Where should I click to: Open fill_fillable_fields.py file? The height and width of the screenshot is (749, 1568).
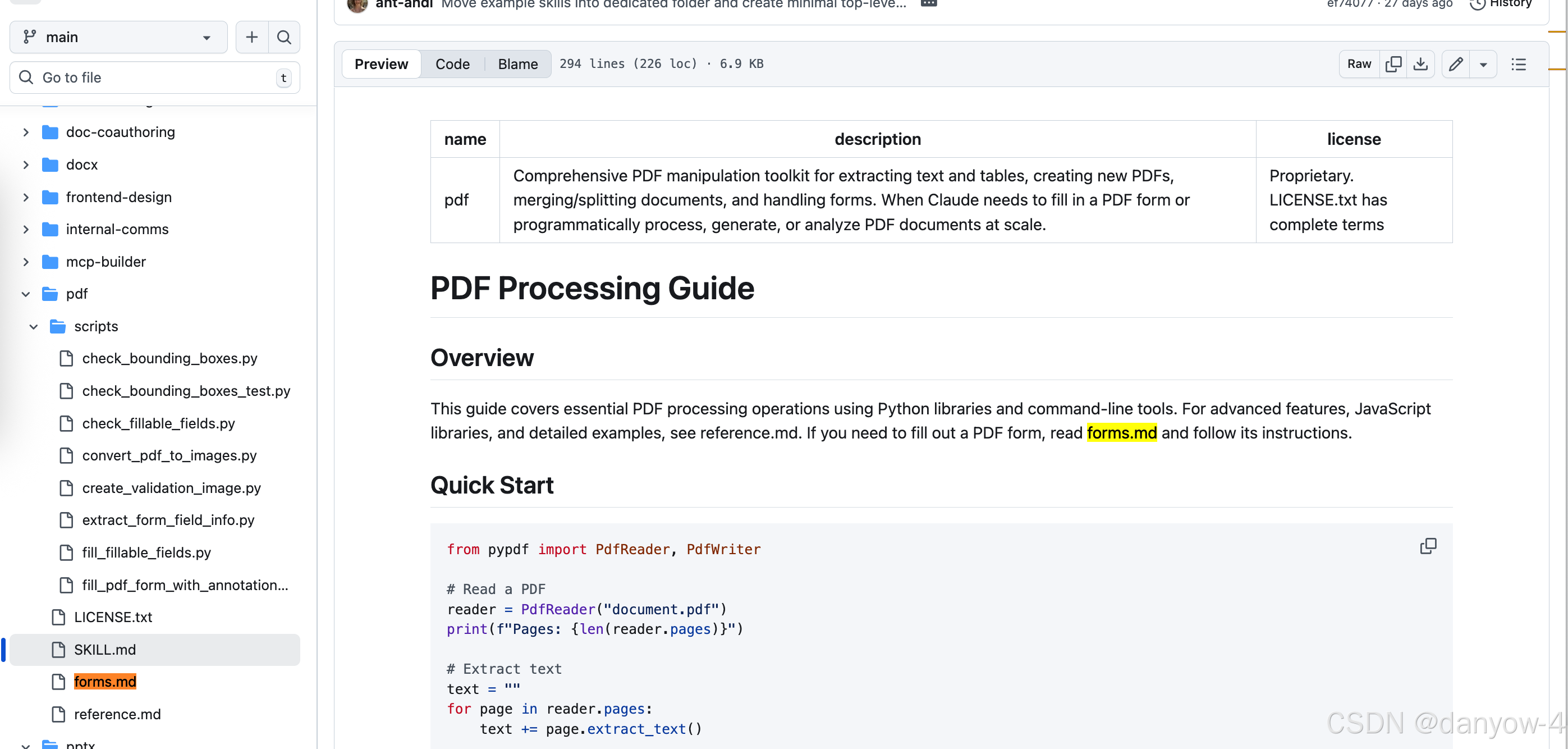pyautogui.click(x=146, y=552)
